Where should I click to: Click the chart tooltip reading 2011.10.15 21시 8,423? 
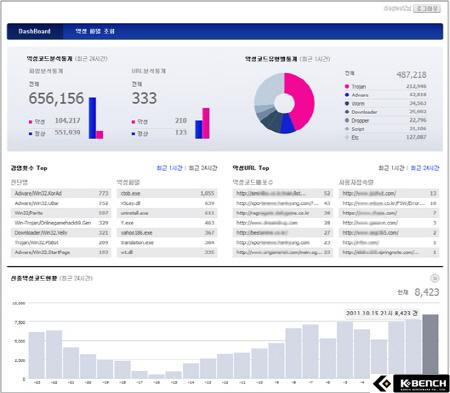[x=381, y=313]
